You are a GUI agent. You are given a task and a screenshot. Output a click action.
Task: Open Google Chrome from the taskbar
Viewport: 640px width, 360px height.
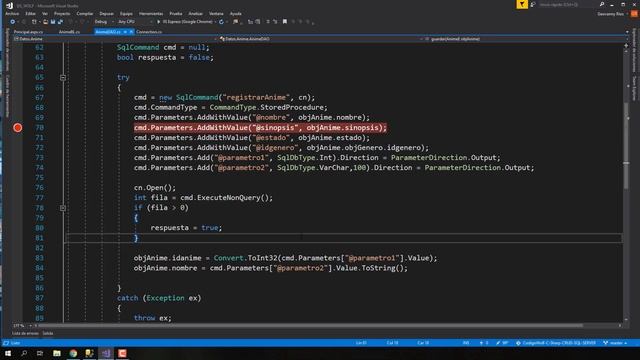click(x=73, y=353)
